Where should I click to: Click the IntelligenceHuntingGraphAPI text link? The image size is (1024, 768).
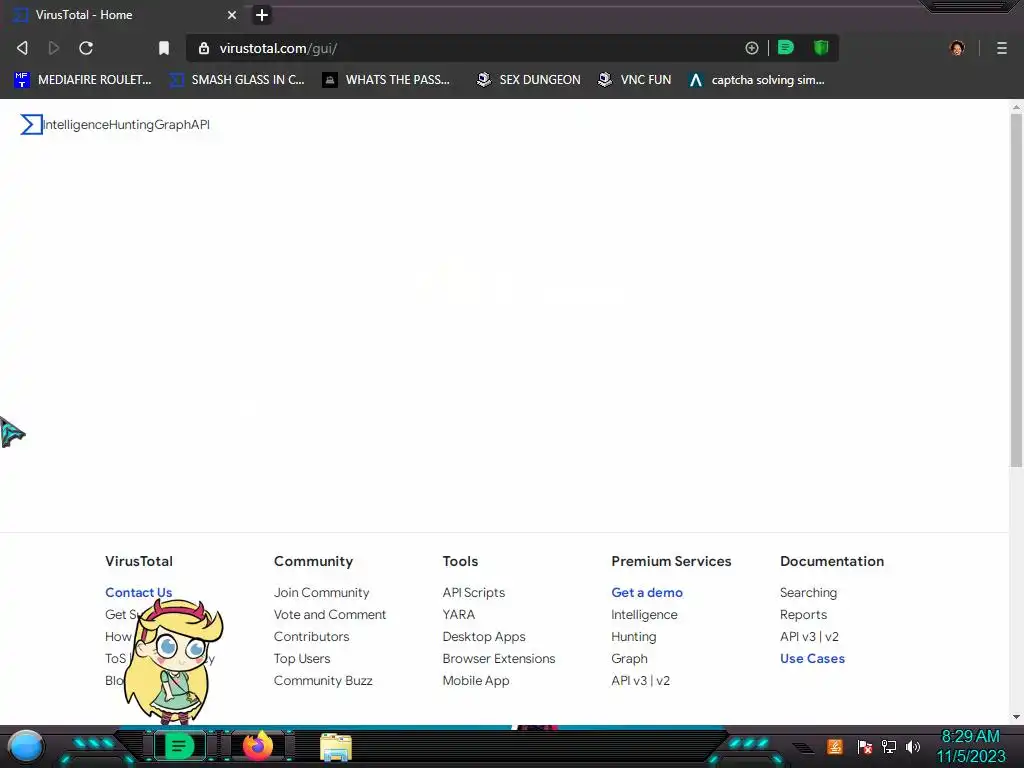point(127,124)
